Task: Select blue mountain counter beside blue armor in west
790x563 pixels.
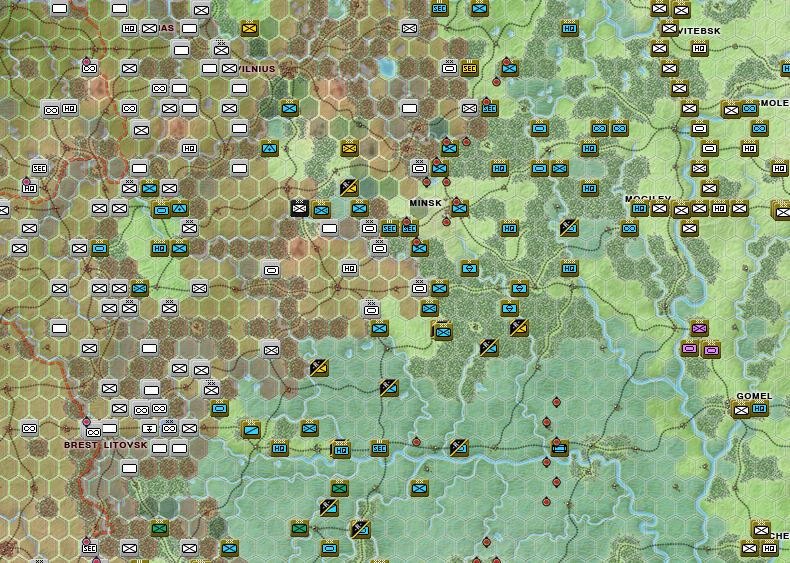Action: coord(179,208)
